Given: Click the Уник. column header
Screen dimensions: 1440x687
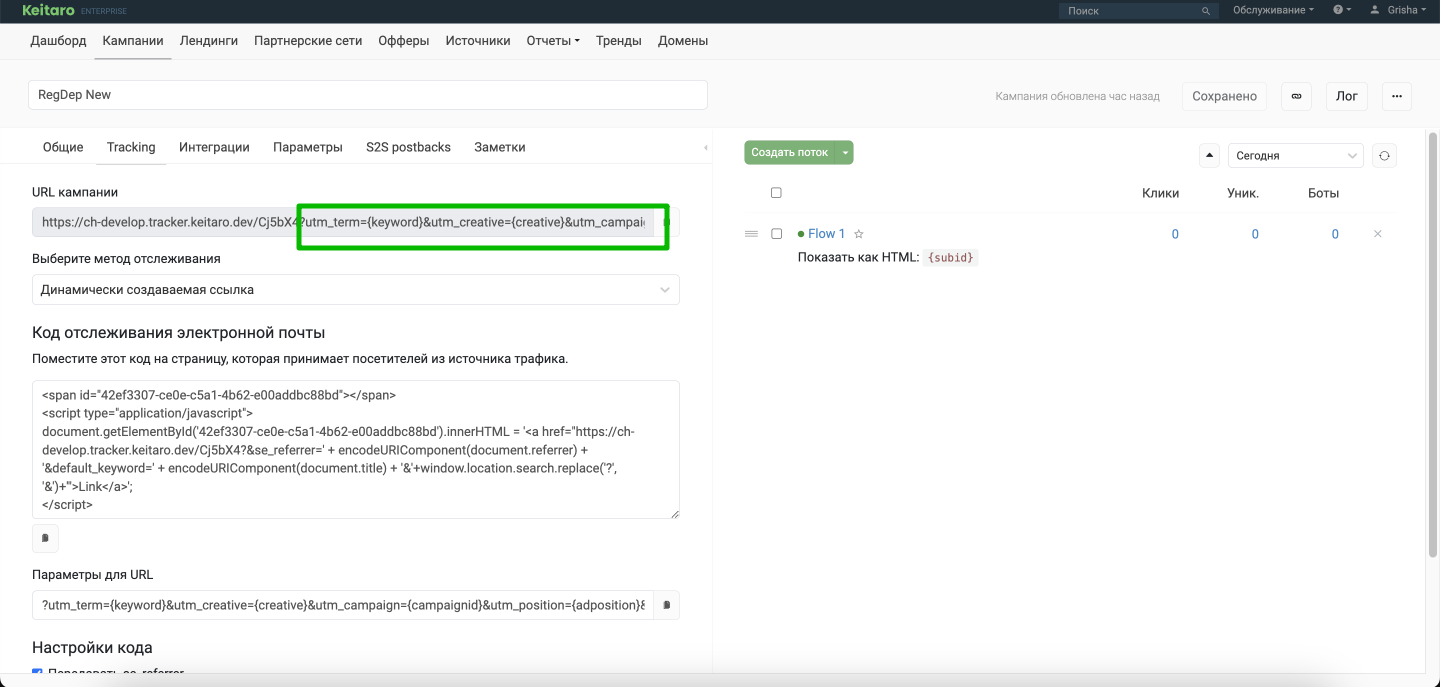Looking at the screenshot, I should (x=1243, y=193).
